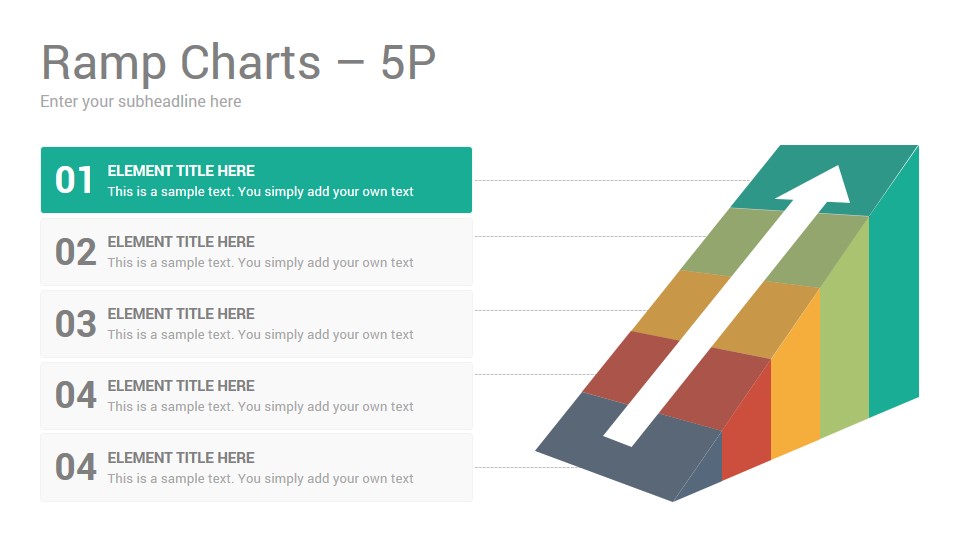Select the highlighted 01 element box
Image resolution: width=960 pixels, height=540 pixels.
(x=257, y=180)
